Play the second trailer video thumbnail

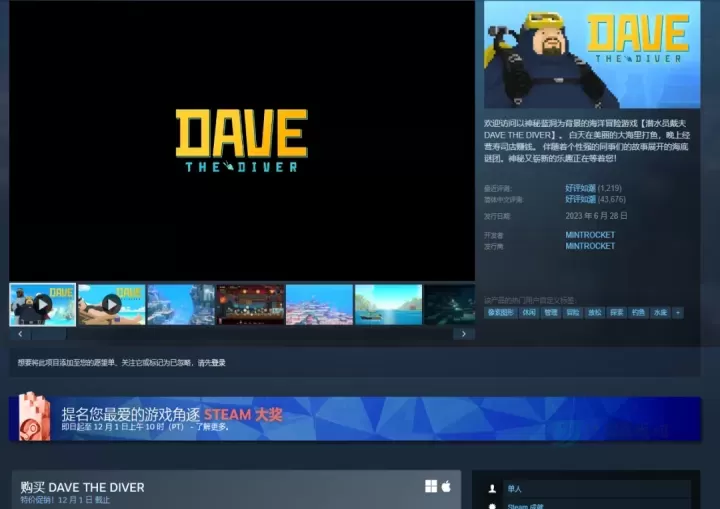pos(111,304)
